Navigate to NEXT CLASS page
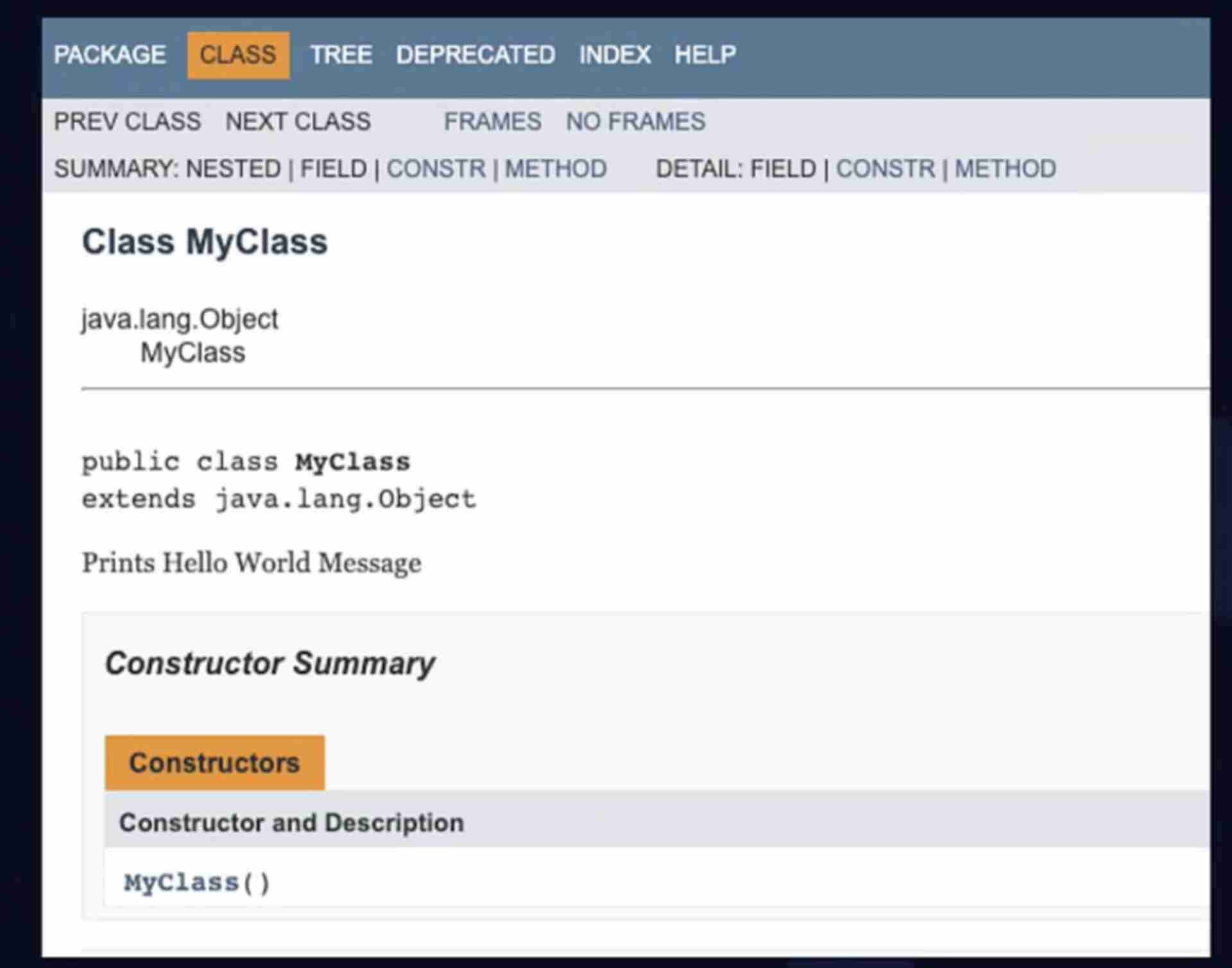 pos(299,121)
